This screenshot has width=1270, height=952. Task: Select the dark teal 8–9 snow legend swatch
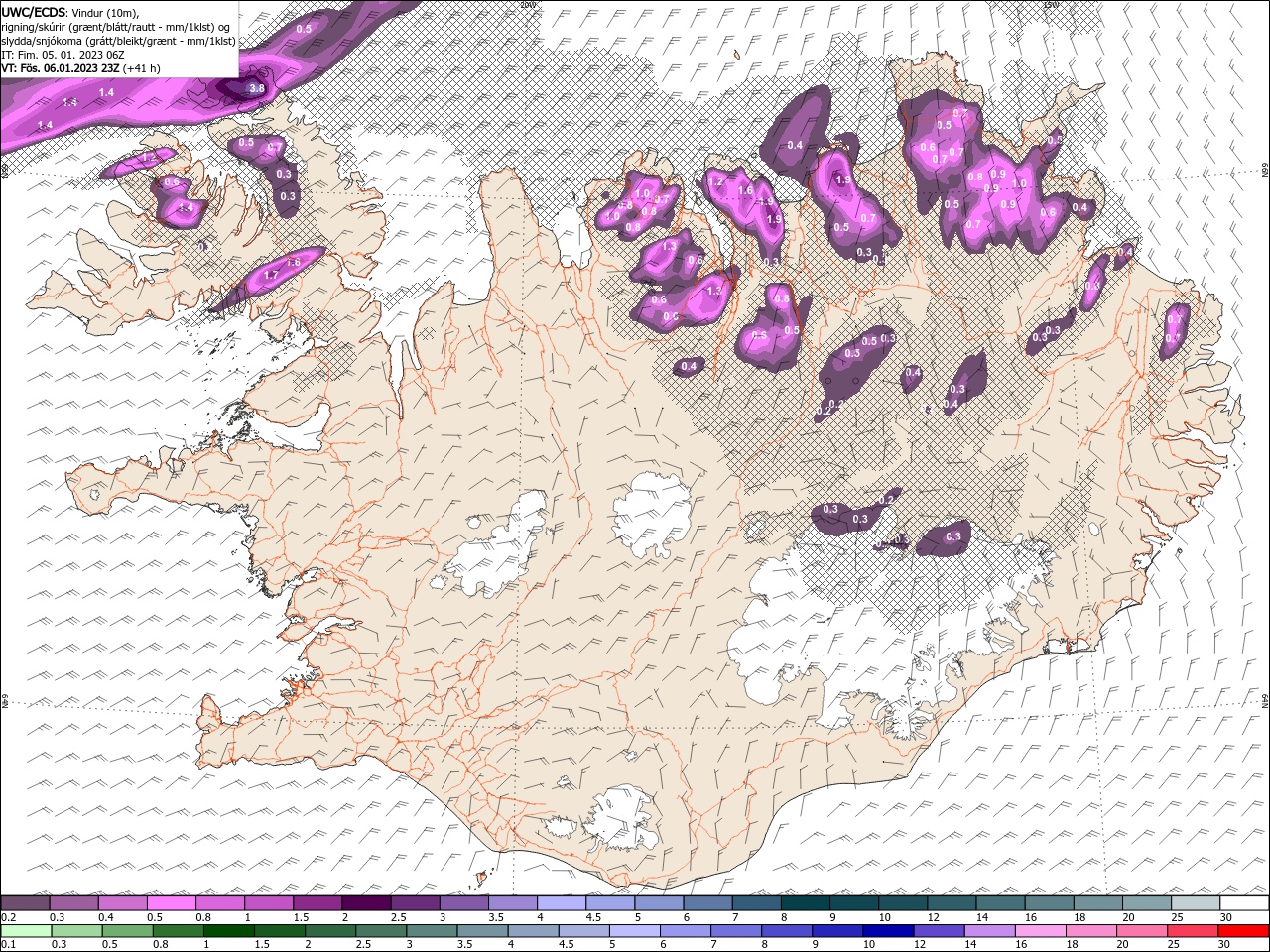click(805, 903)
